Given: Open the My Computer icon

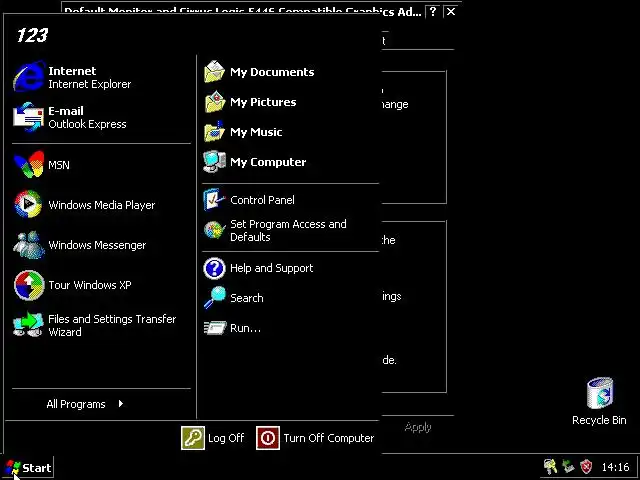Looking at the screenshot, I should (x=215, y=162).
